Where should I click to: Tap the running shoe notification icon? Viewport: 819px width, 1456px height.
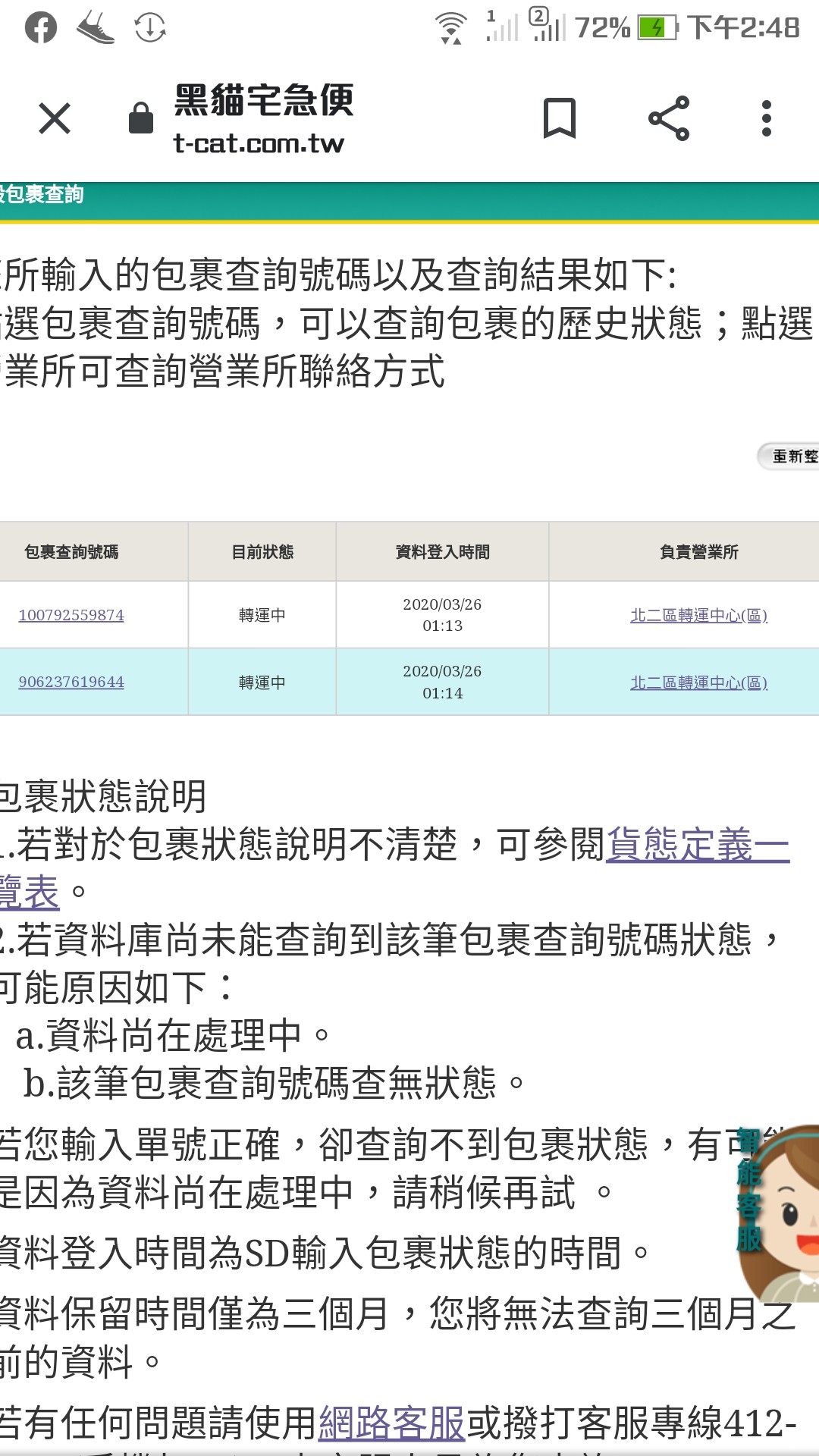tap(96, 28)
